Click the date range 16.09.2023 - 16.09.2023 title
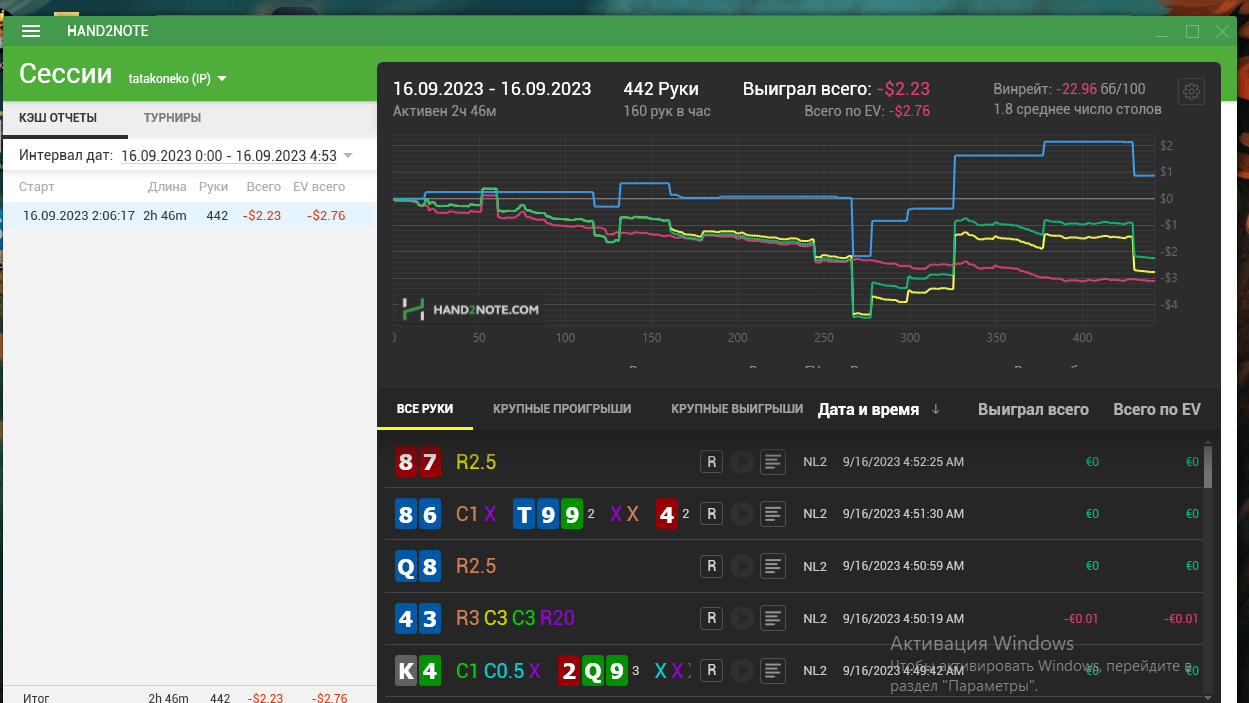 (x=492, y=89)
